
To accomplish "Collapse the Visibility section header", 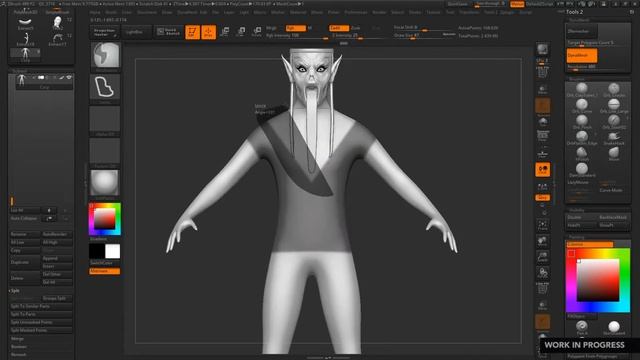I will tap(576, 210).
